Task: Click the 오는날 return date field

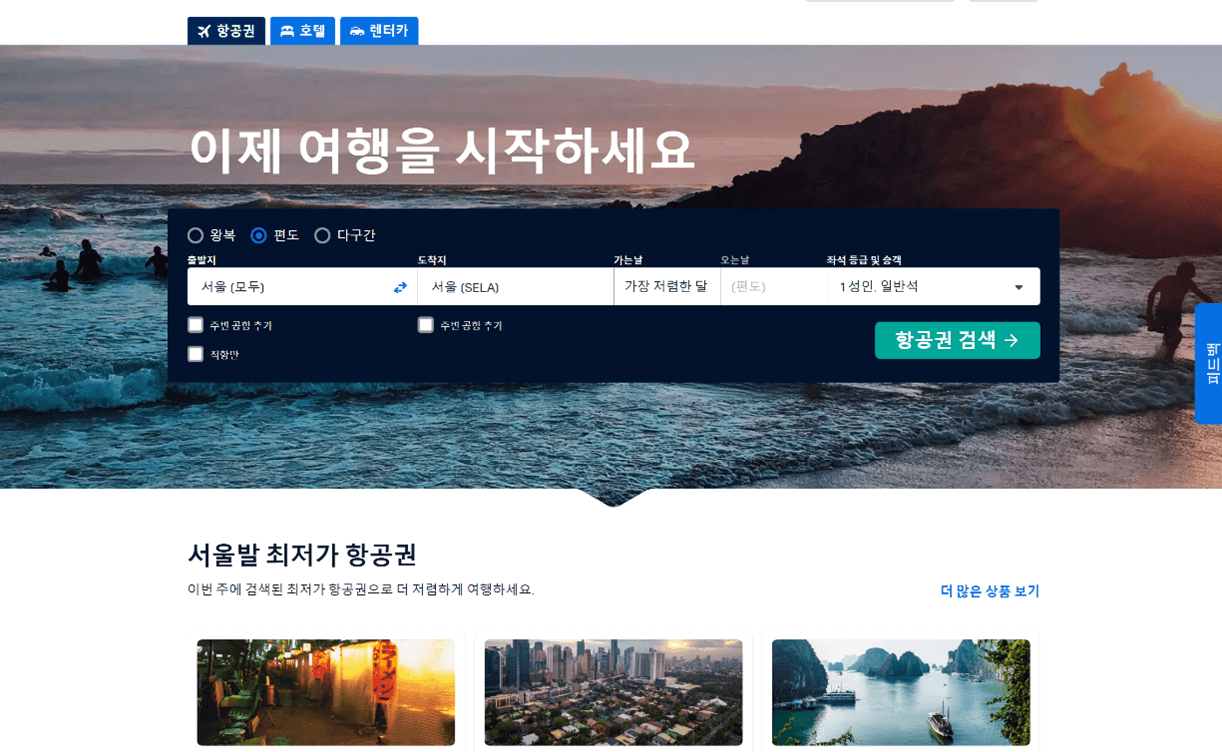Action: [x=774, y=286]
